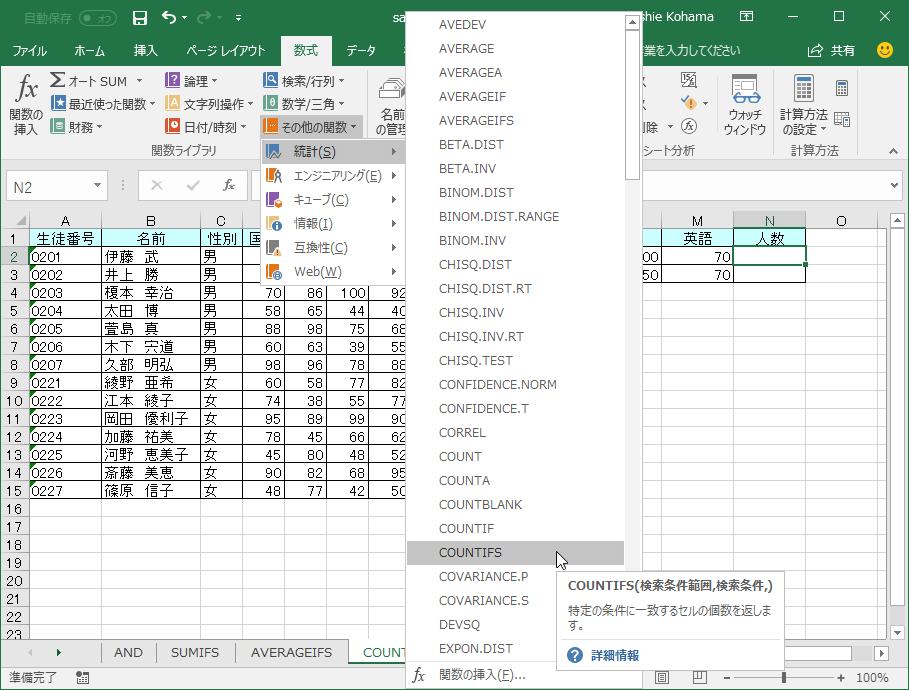Toggle the AutoSave switch
This screenshot has width=909, height=690.
97,18
